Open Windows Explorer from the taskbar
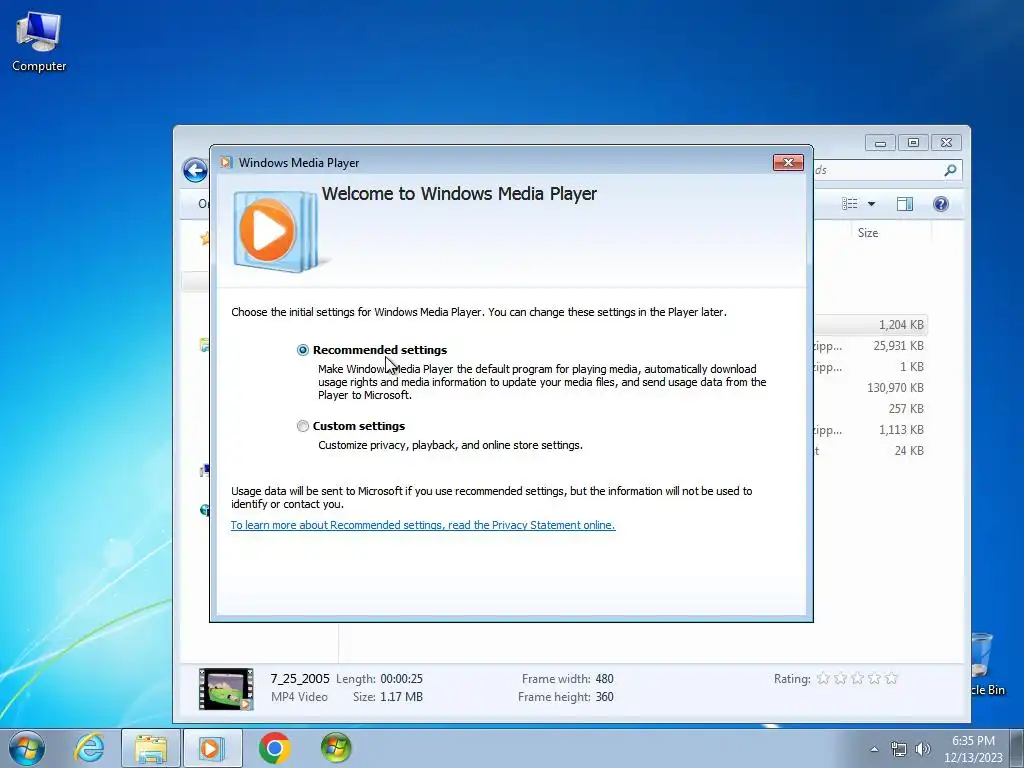 click(151, 748)
